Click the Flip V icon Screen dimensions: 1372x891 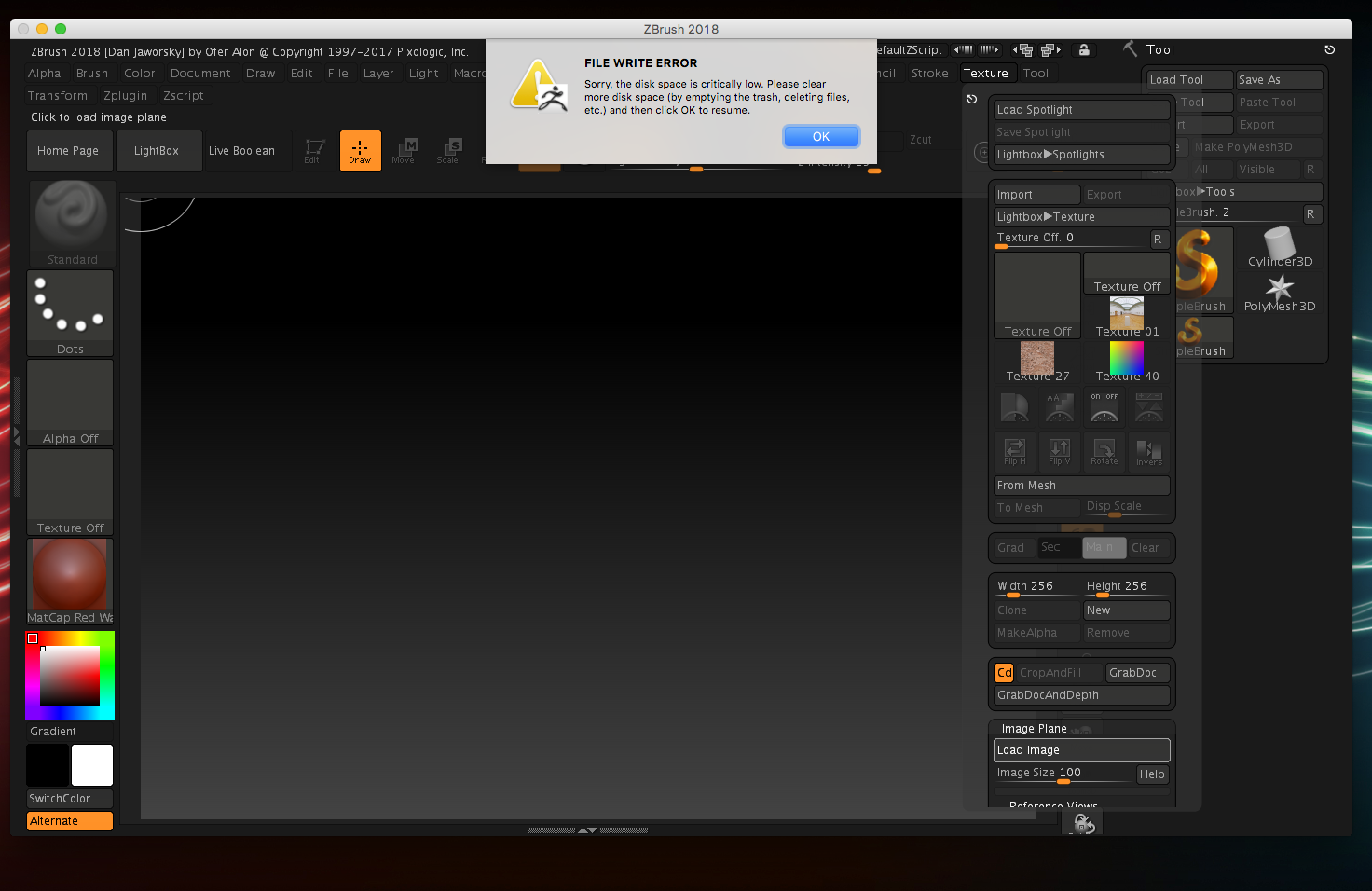pos(1060,452)
